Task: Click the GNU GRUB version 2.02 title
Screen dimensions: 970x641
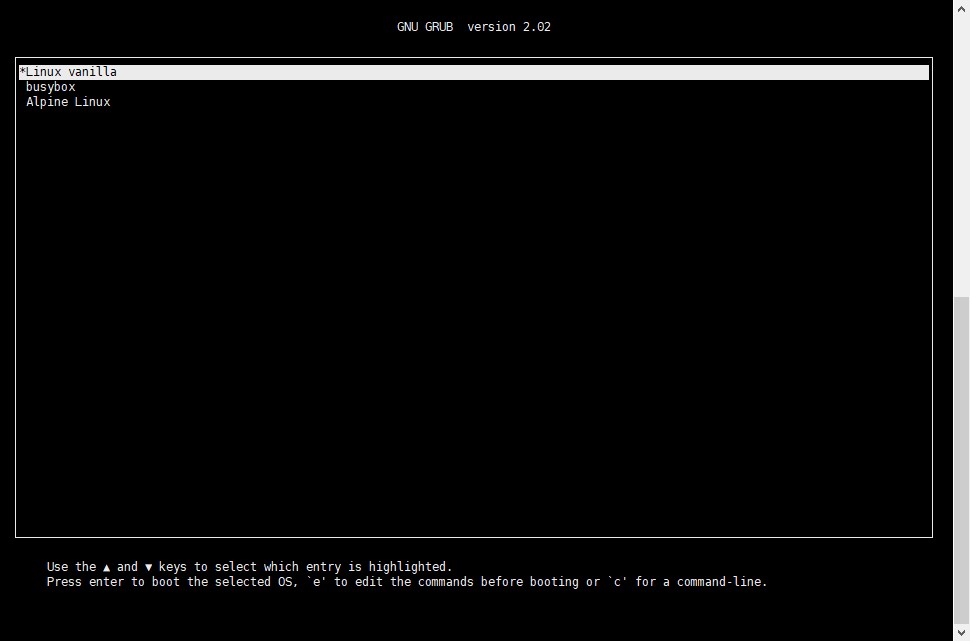Action: (x=474, y=27)
